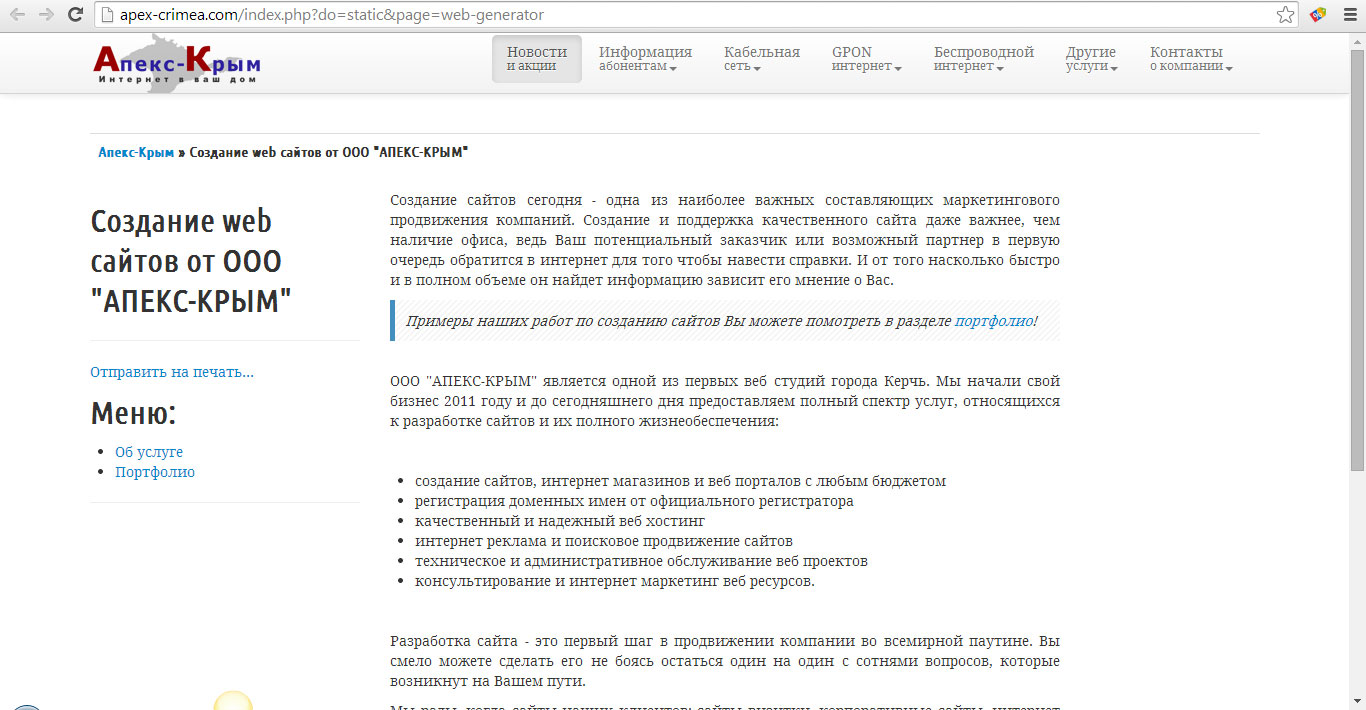
Task: Click list item техническое и административное обслуживание
Action: click(x=641, y=561)
